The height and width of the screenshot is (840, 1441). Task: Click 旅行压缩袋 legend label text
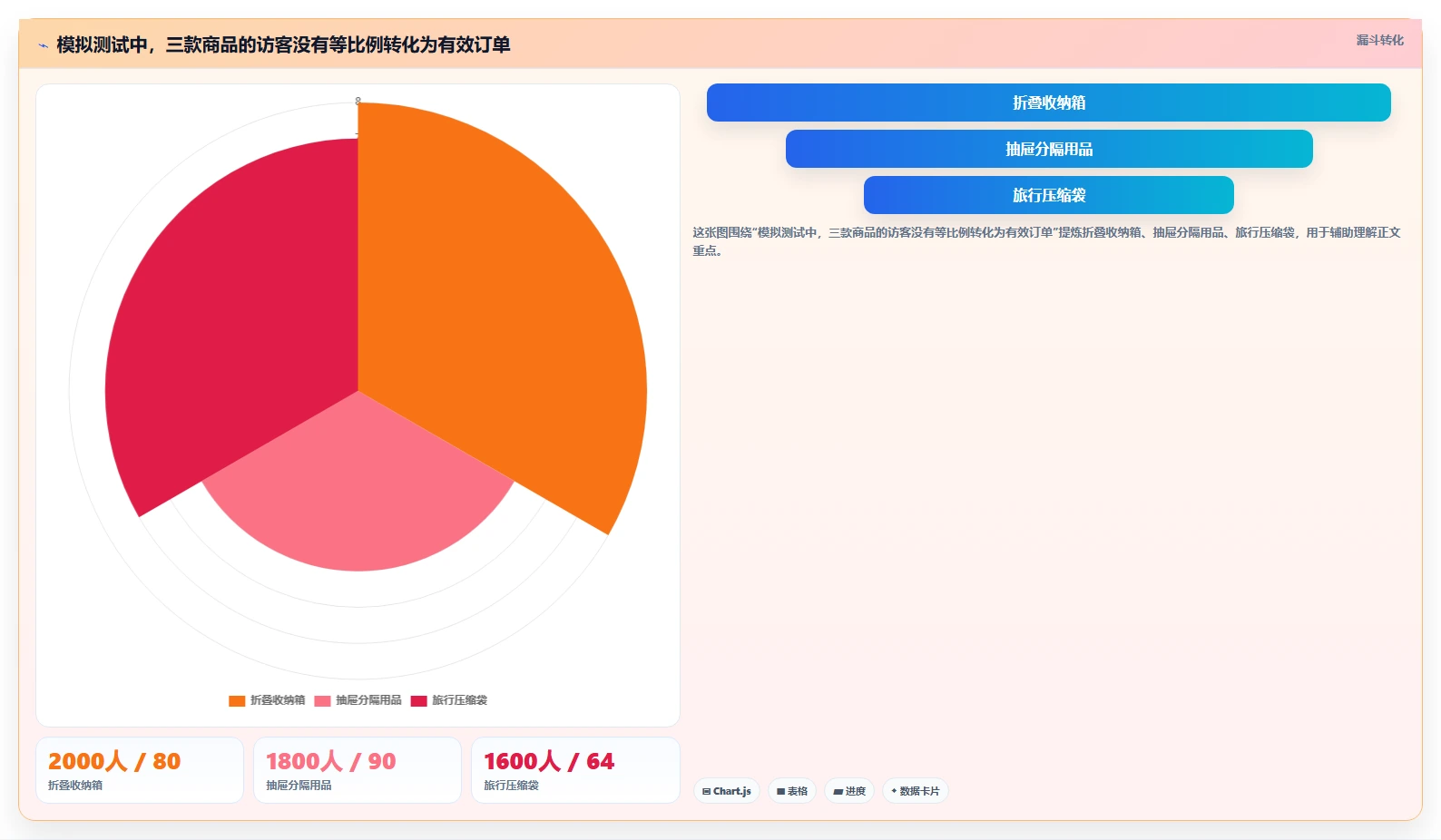click(459, 700)
